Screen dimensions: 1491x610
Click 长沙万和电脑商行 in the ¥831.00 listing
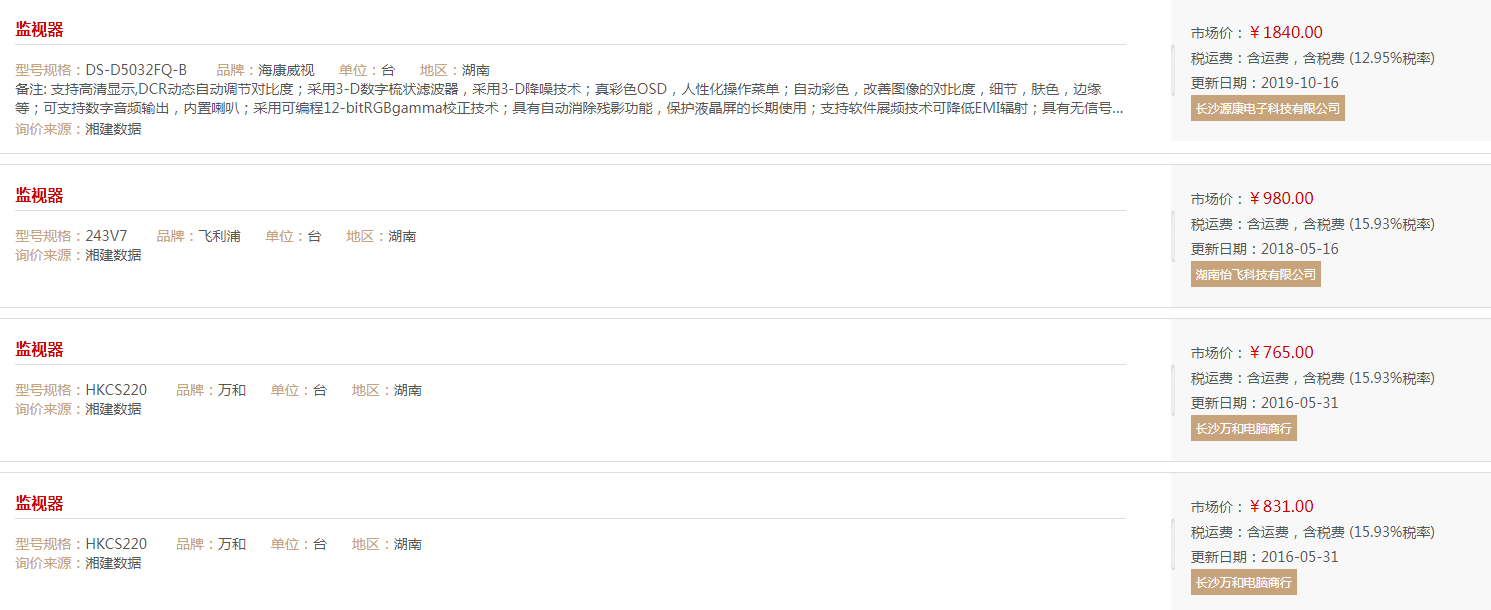pyautogui.click(x=1244, y=582)
